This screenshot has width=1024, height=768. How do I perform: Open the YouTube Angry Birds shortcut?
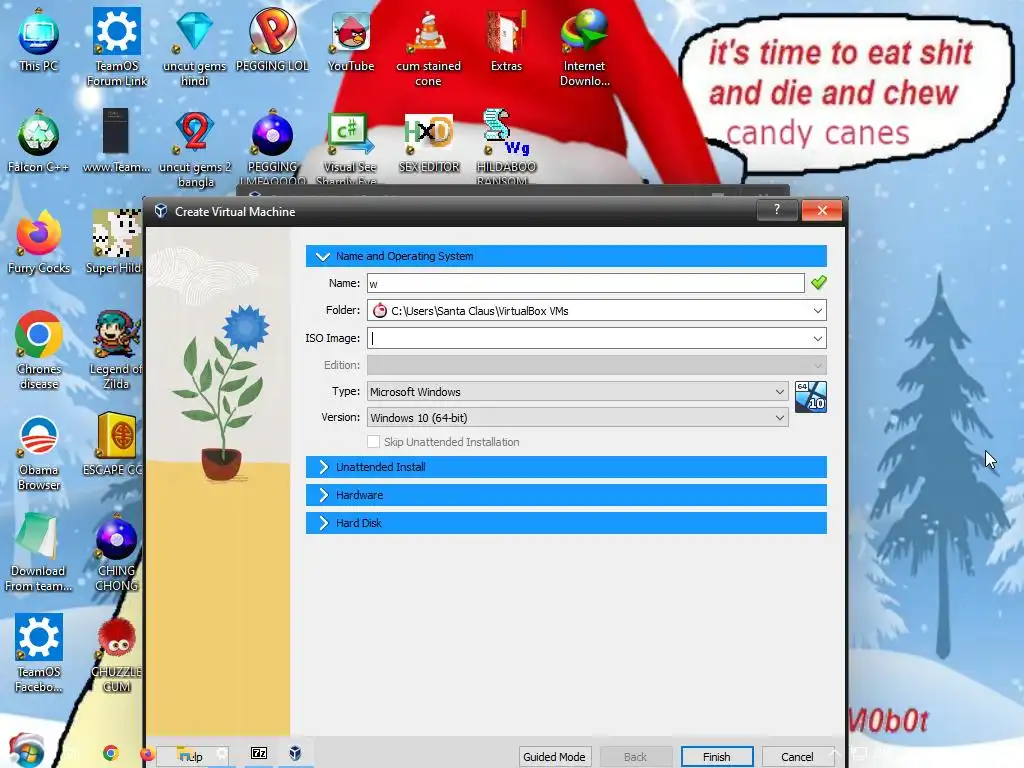tap(351, 39)
